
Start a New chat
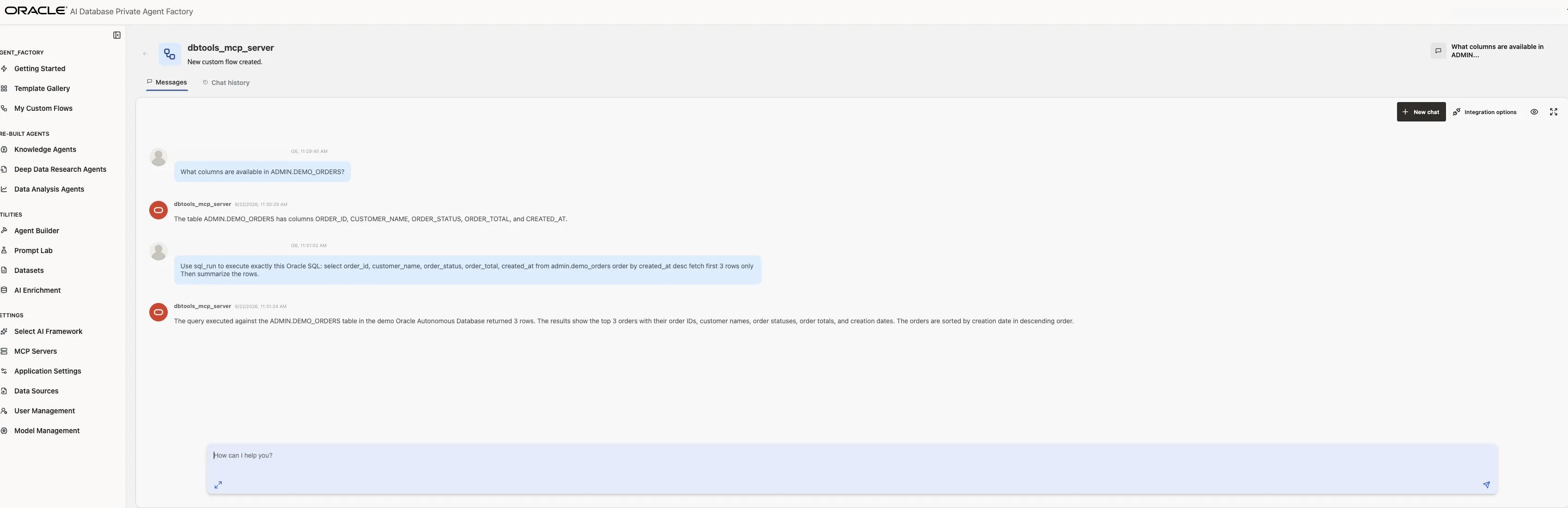click(1421, 112)
